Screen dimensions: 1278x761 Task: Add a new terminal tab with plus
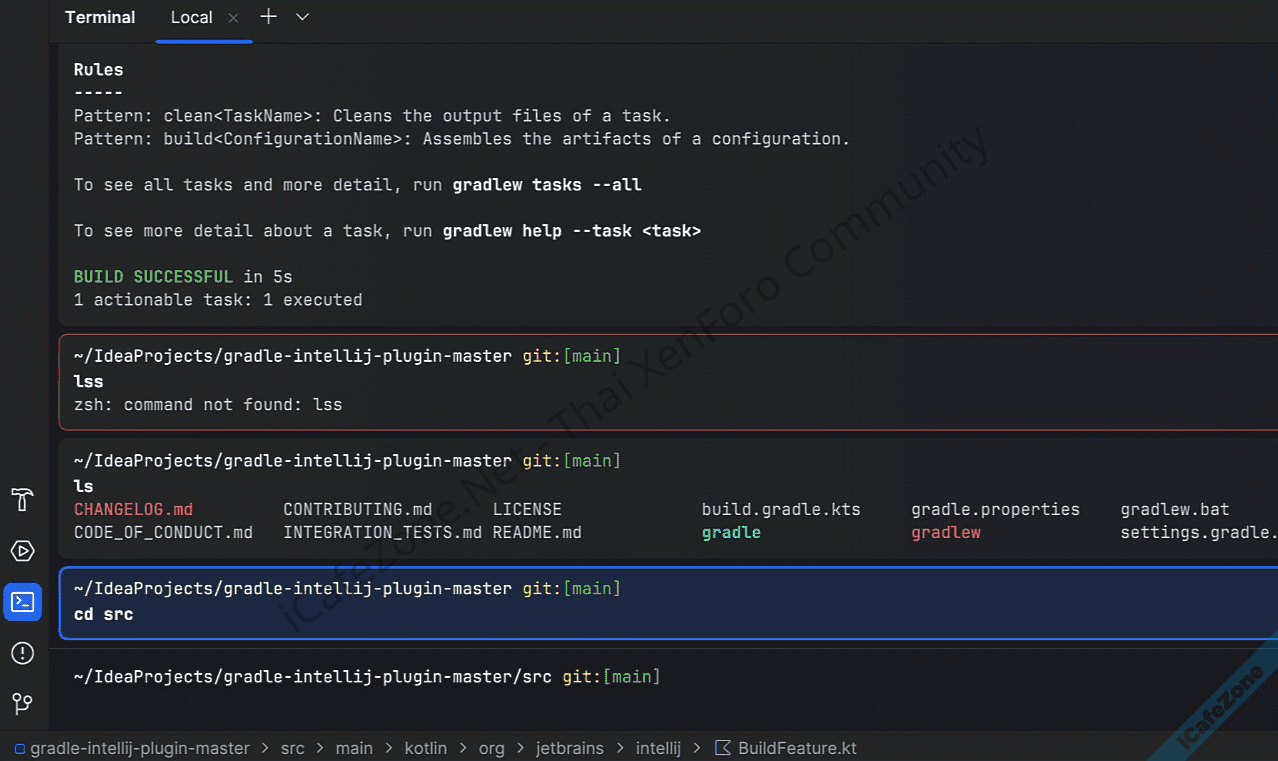[268, 17]
